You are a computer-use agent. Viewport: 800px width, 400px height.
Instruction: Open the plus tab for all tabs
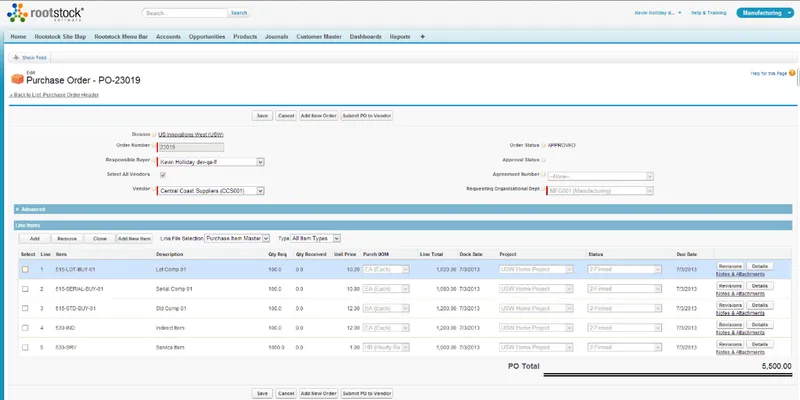click(x=422, y=37)
